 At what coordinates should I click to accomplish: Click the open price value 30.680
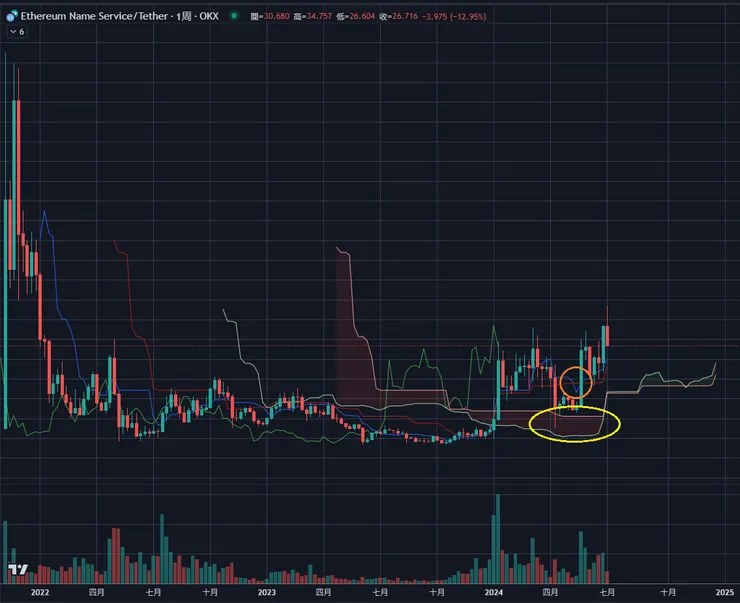coord(277,16)
